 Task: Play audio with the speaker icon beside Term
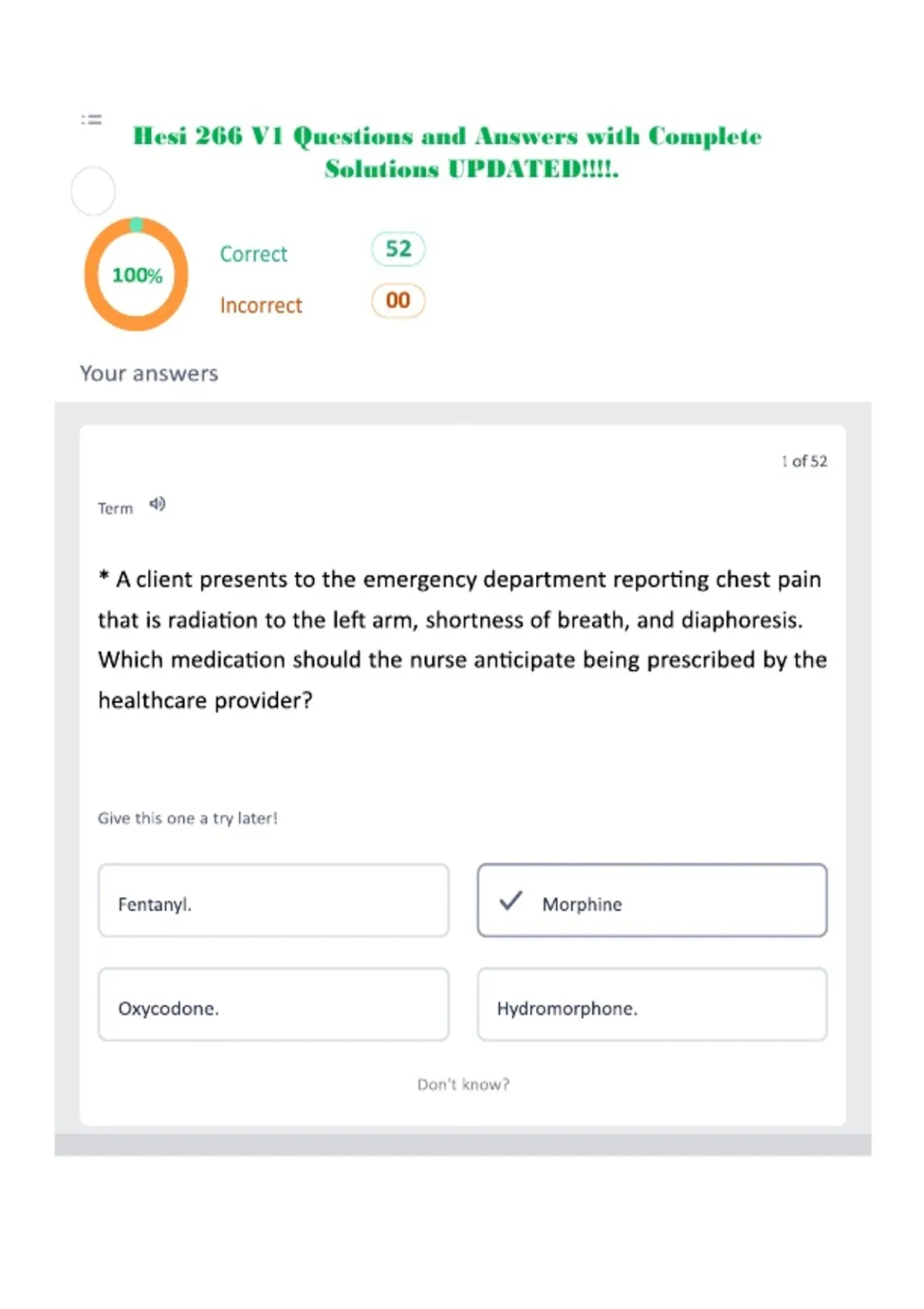(x=157, y=504)
